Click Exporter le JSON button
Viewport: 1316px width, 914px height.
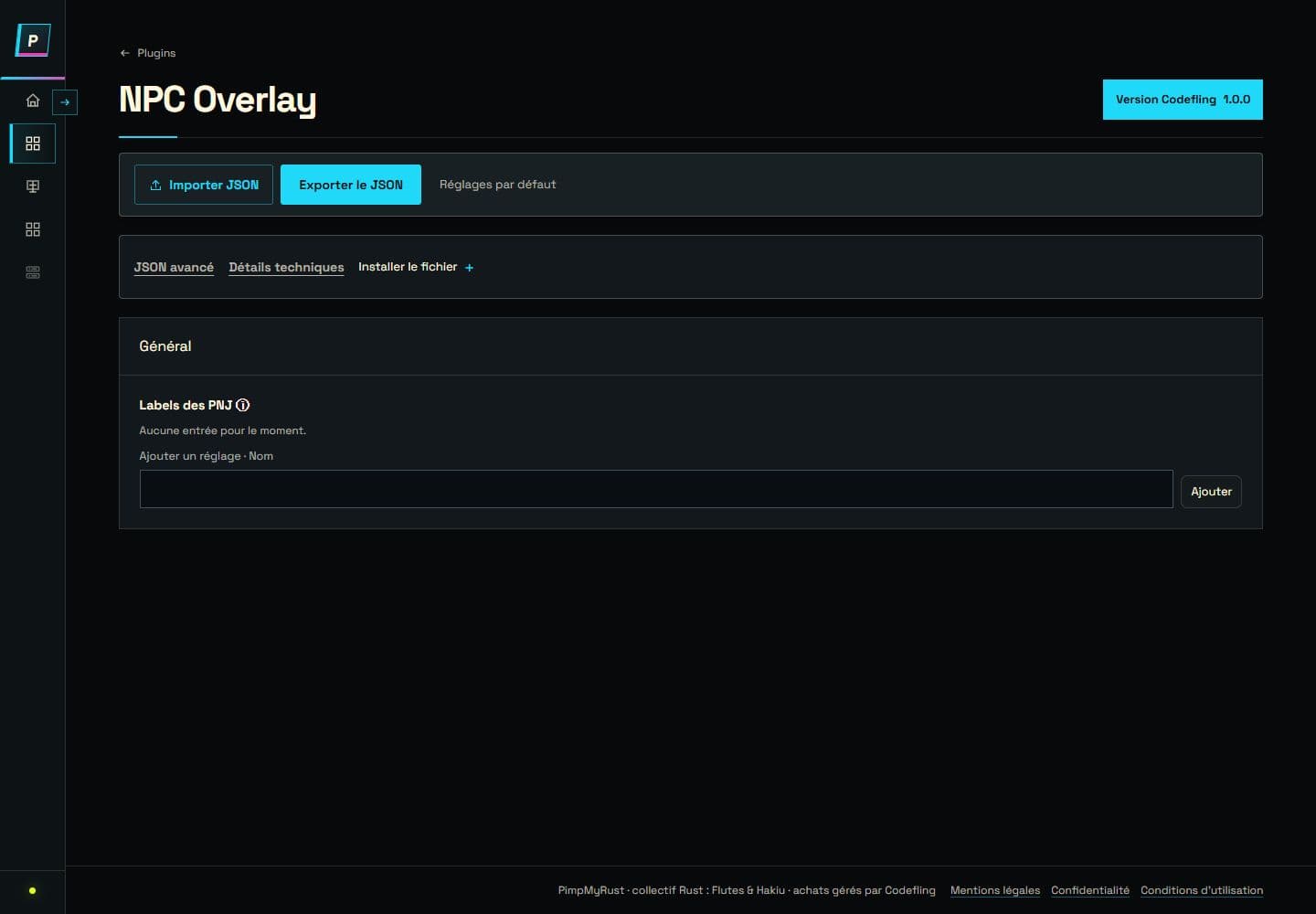coord(351,185)
